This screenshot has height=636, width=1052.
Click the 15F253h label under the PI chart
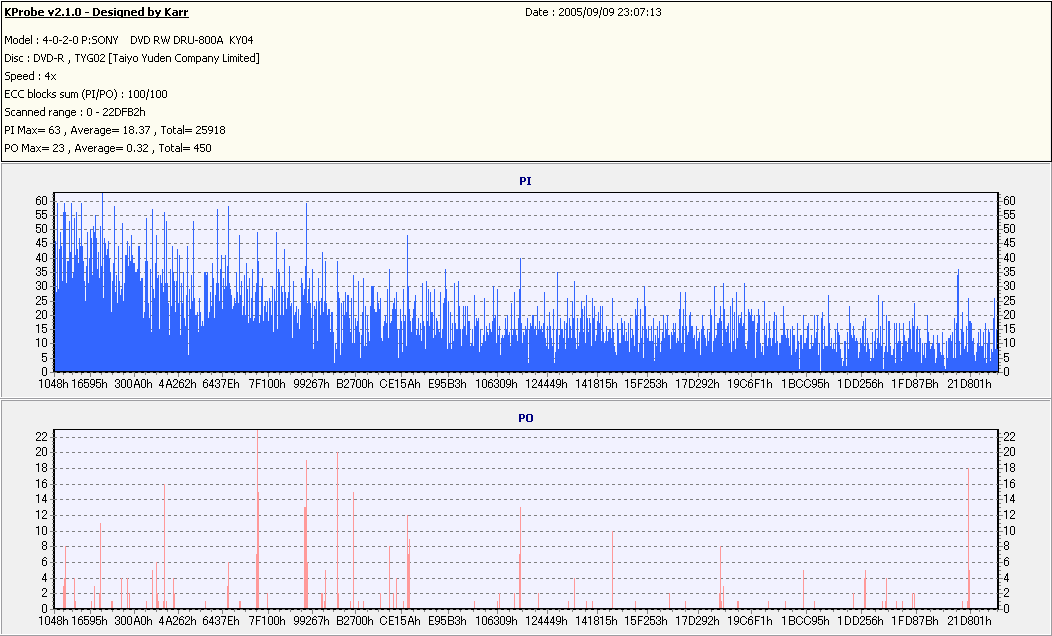pos(646,384)
